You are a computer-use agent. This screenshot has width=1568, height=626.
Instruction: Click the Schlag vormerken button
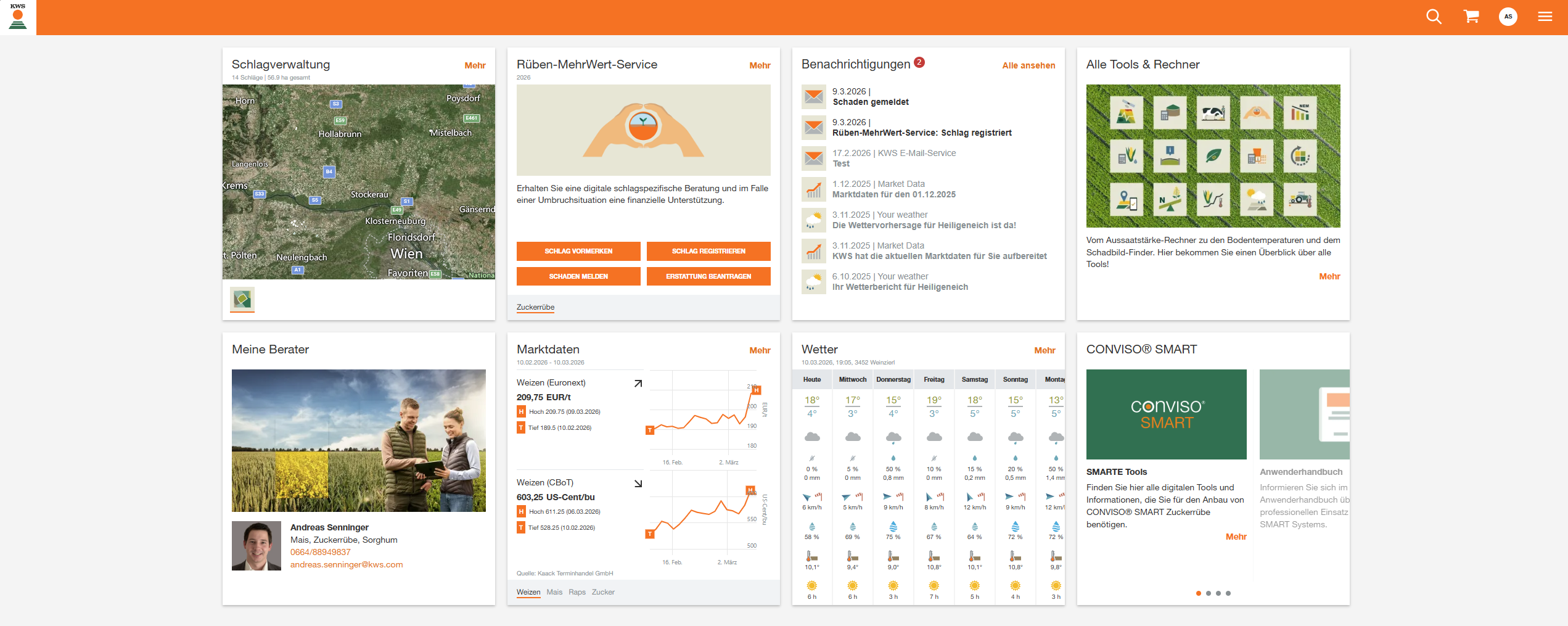click(x=578, y=251)
